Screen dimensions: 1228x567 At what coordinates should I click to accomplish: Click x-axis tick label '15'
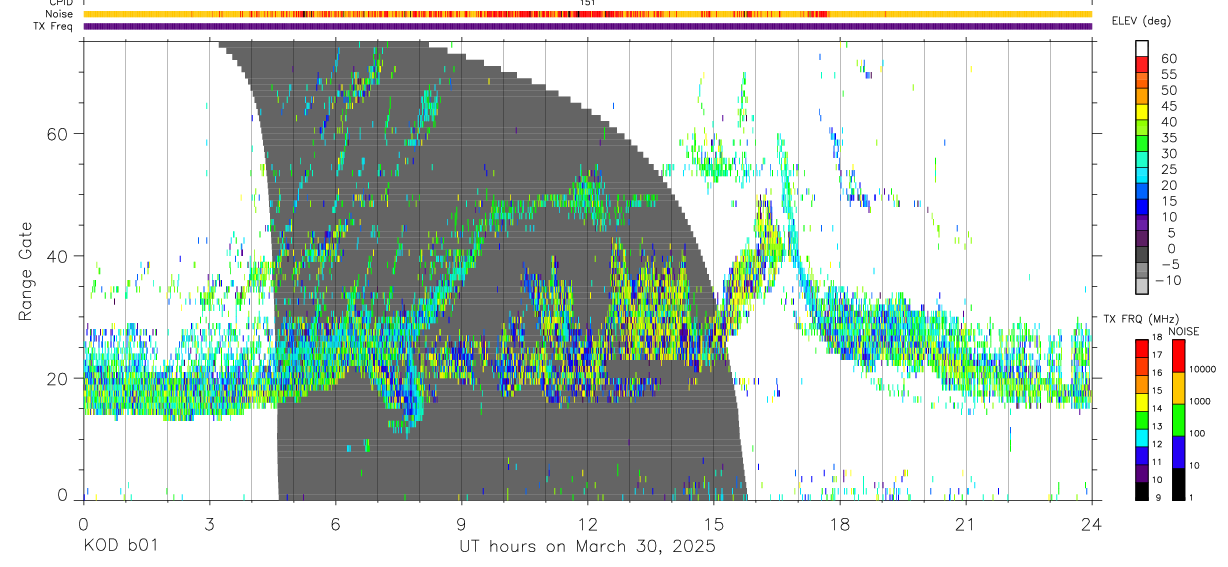tap(713, 524)
